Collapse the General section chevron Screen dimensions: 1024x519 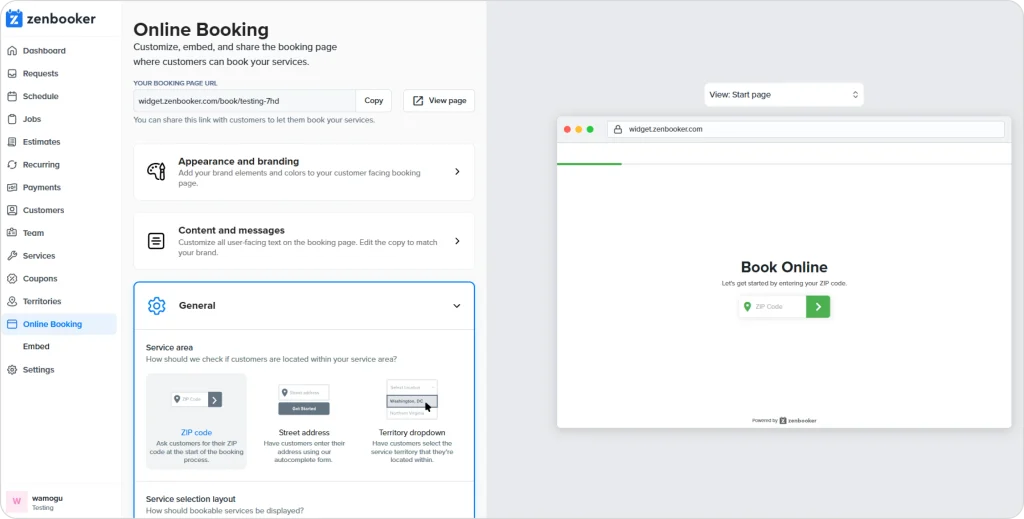[456, 306]
